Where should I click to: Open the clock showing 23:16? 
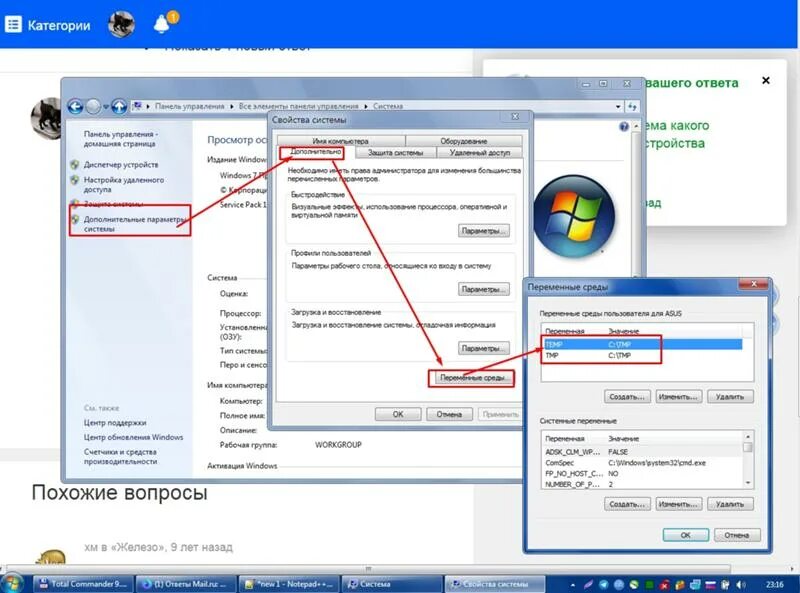pos(774,584)
